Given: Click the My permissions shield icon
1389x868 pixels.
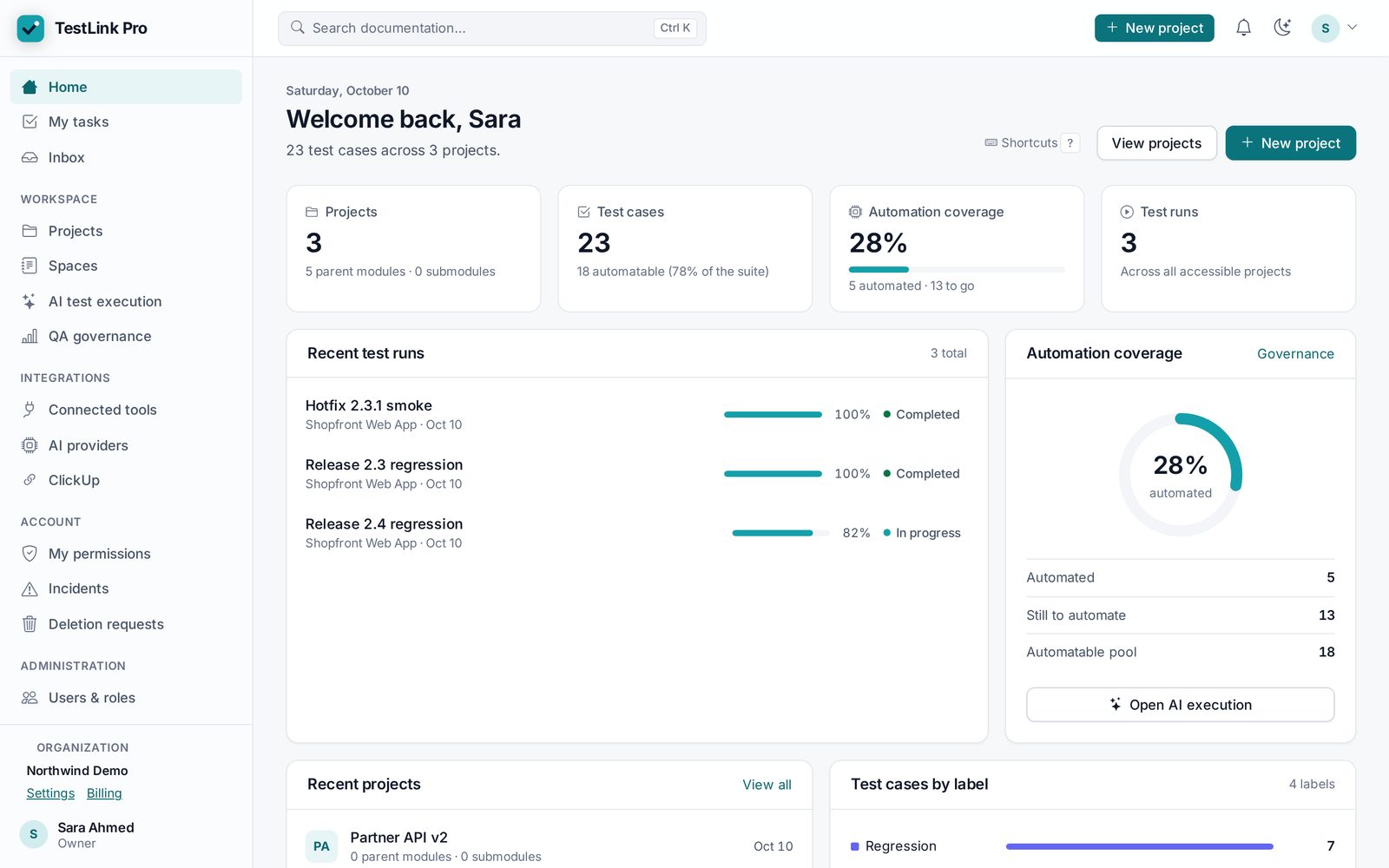Looking at the screenshot, I should tap(30, 554).
